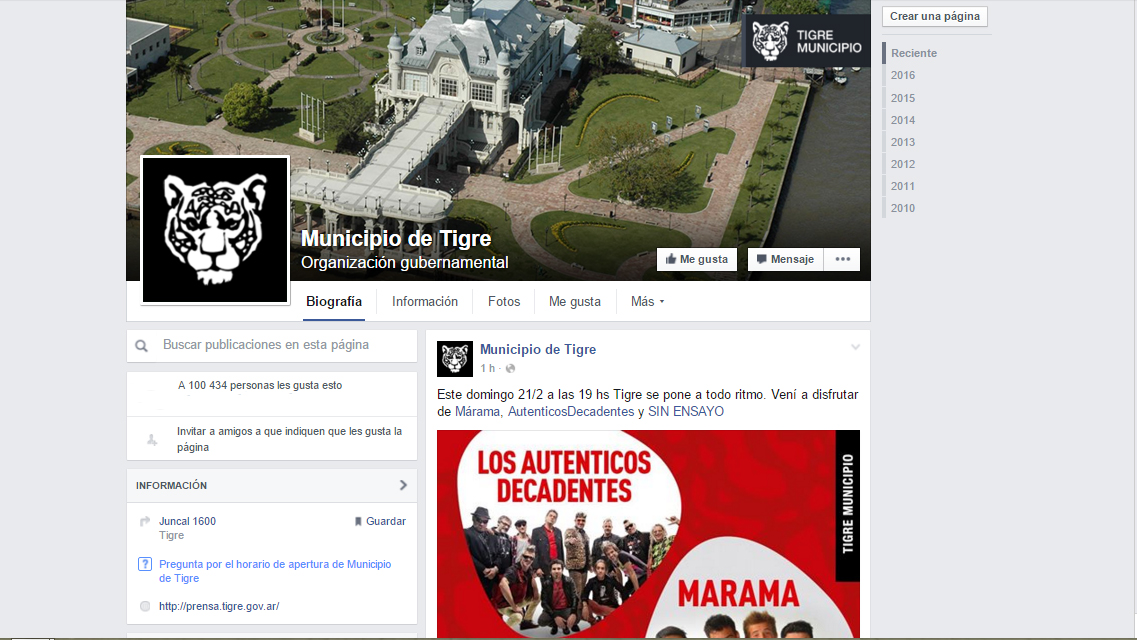
Task: Open the Fotos tab
Action: click(504, 302)
